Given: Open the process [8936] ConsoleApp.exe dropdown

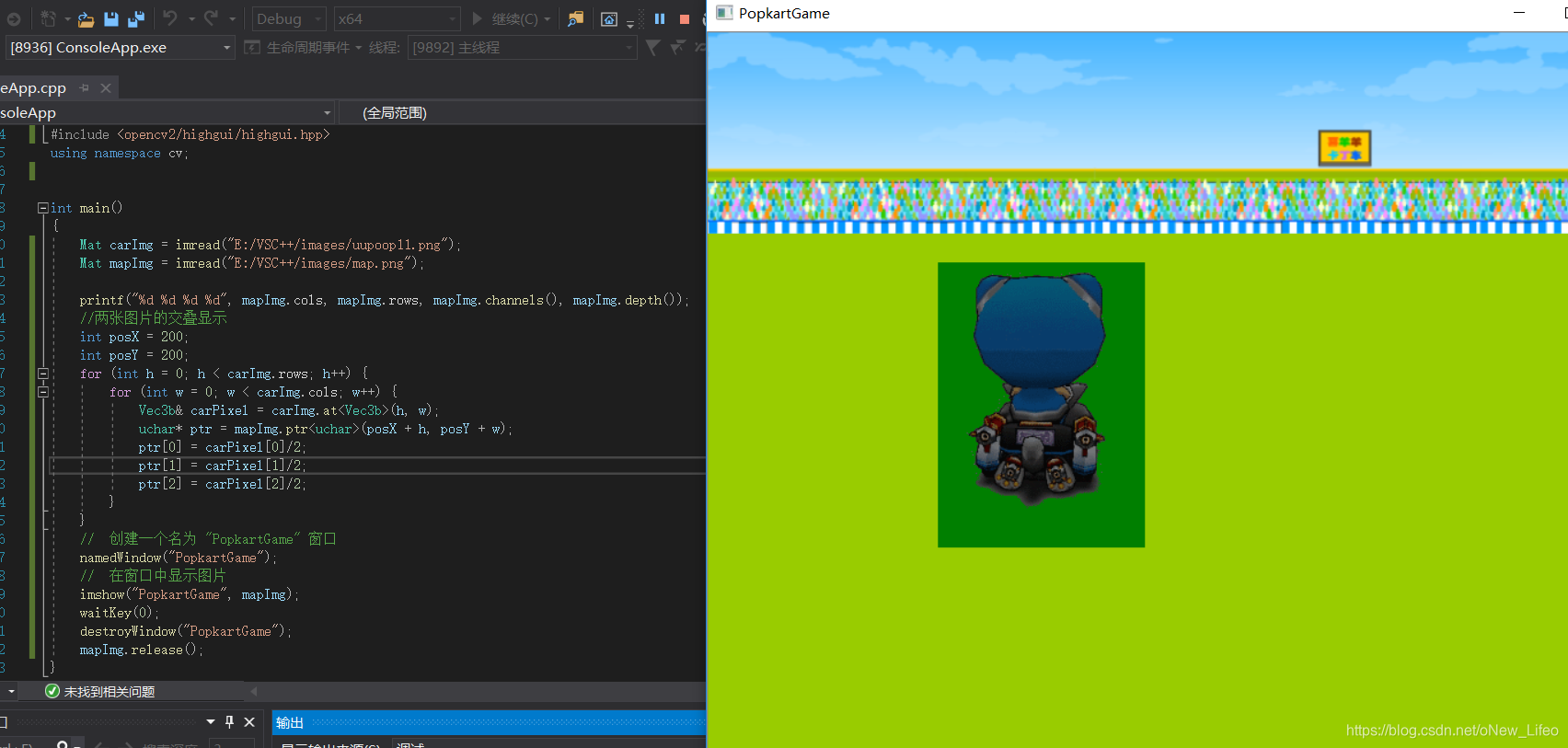Looking at the screenshot, I should (x=119, y=47).
